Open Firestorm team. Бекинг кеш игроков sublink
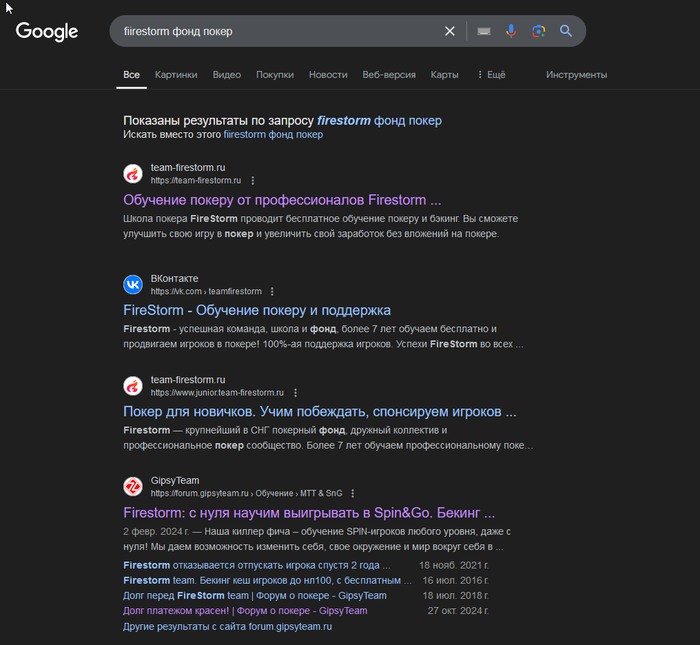Image resolution: width=700 pixels, height=645 pixels. tap(267, 580)
